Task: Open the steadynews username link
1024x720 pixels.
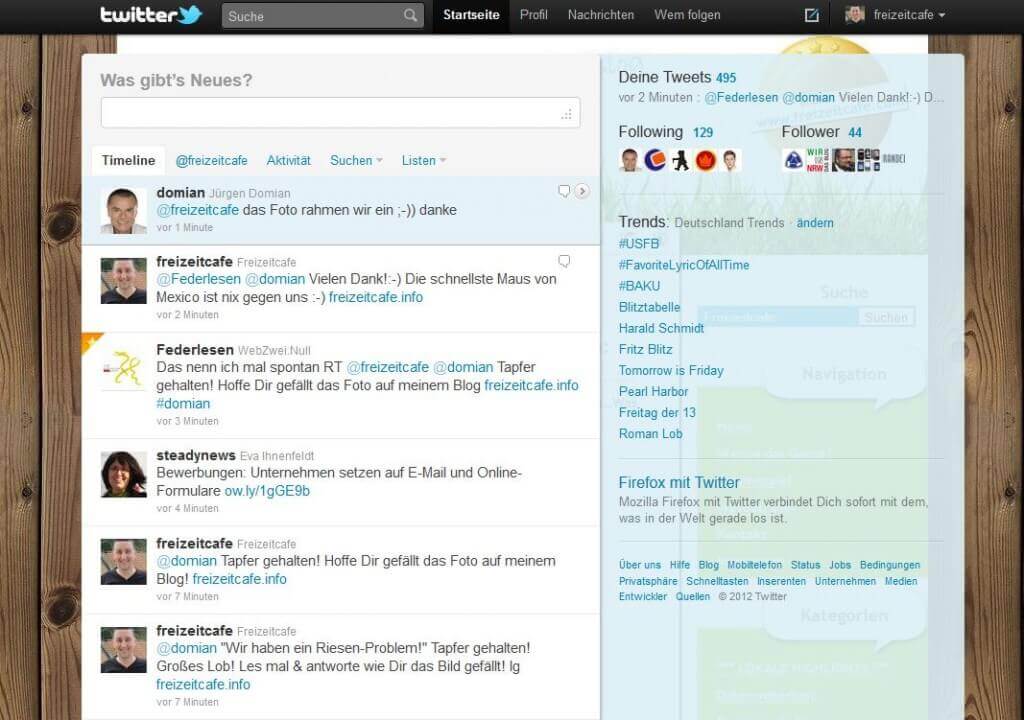Action: [x=196, y=455]
